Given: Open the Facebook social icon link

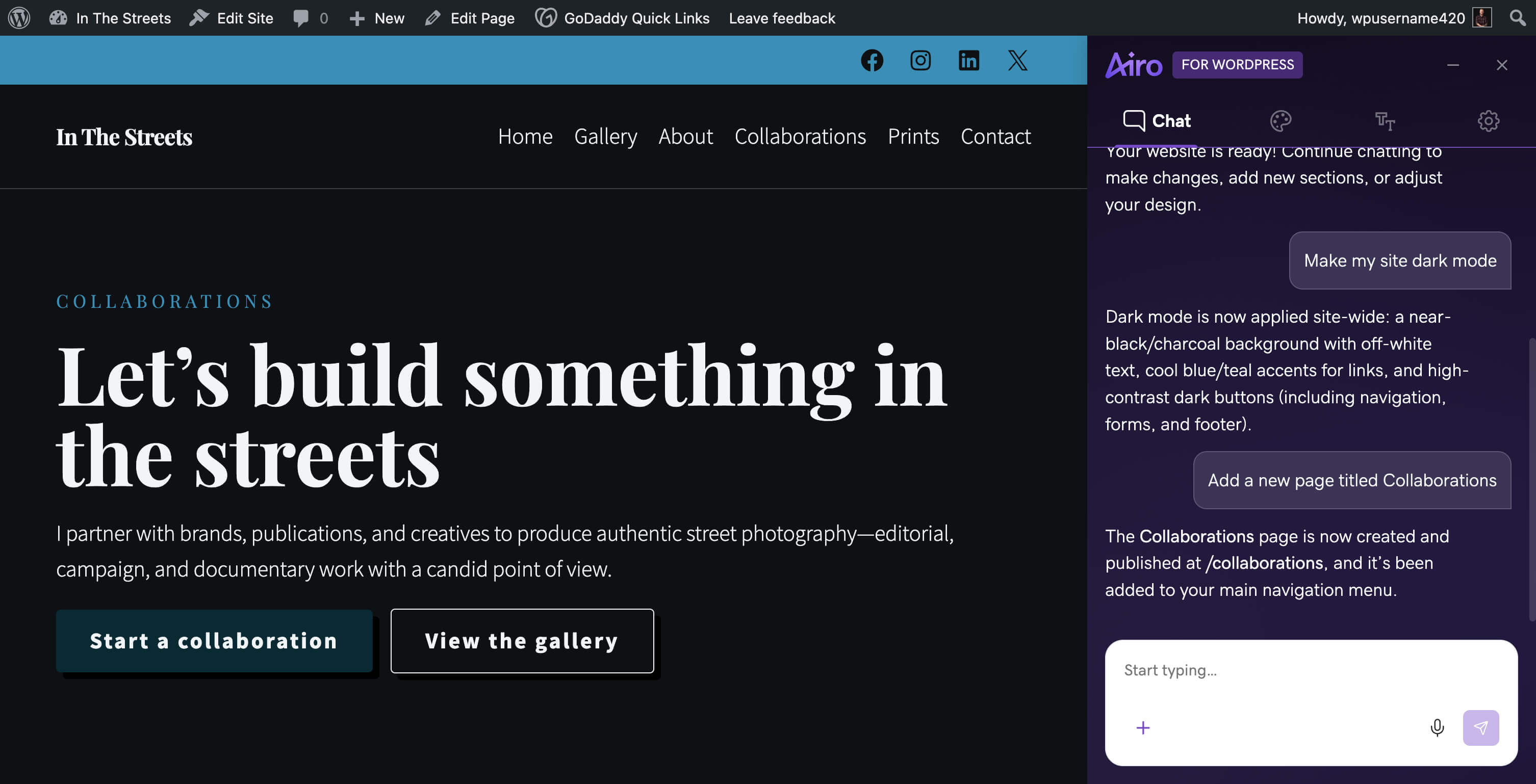Looking at the screenshot, I should pyautogui.click(x=872, y=60).
